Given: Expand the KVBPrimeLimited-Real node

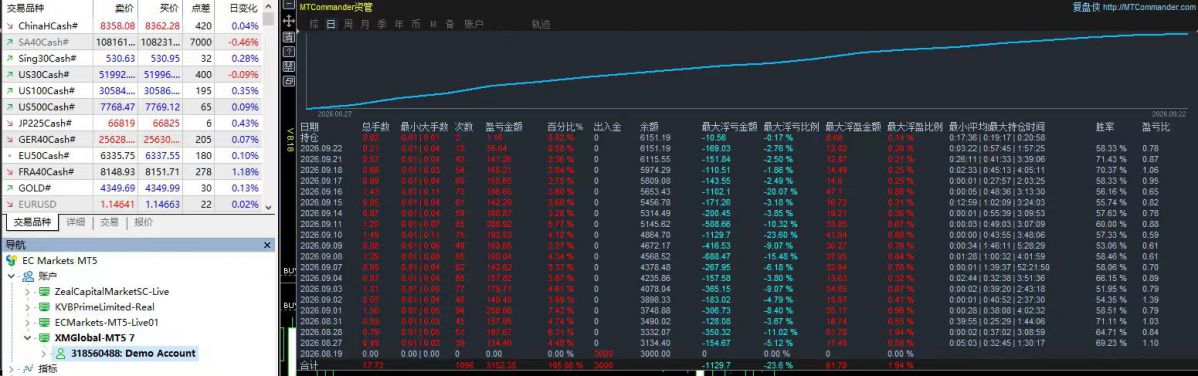Looking at the screenshot, I should [28, 306].
